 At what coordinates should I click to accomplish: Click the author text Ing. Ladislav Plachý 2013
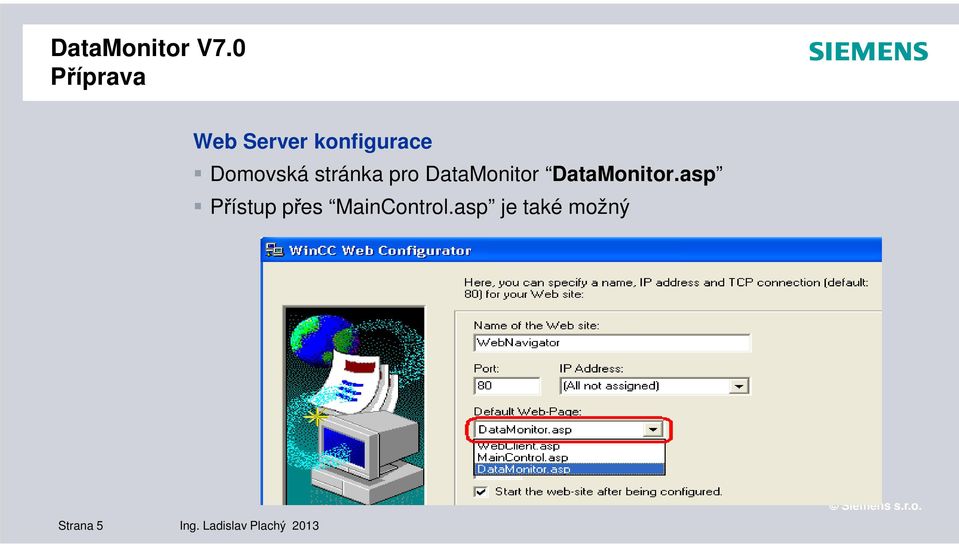point(249,525)
